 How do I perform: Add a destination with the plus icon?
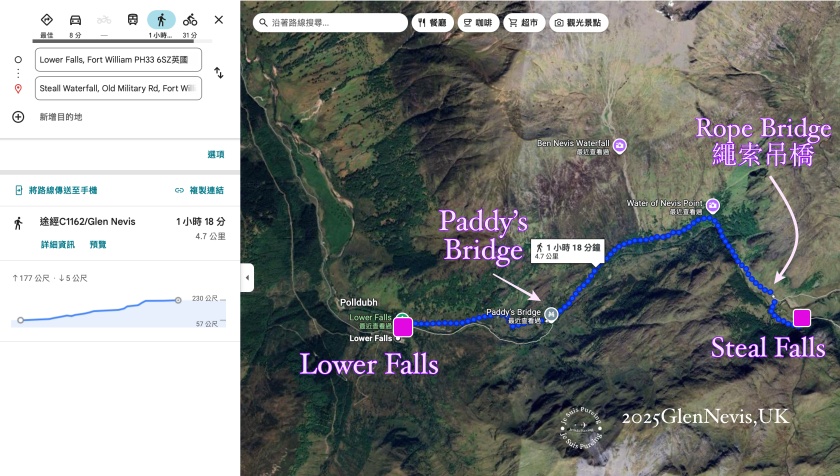pyautogui.click(x=18, y=117)
